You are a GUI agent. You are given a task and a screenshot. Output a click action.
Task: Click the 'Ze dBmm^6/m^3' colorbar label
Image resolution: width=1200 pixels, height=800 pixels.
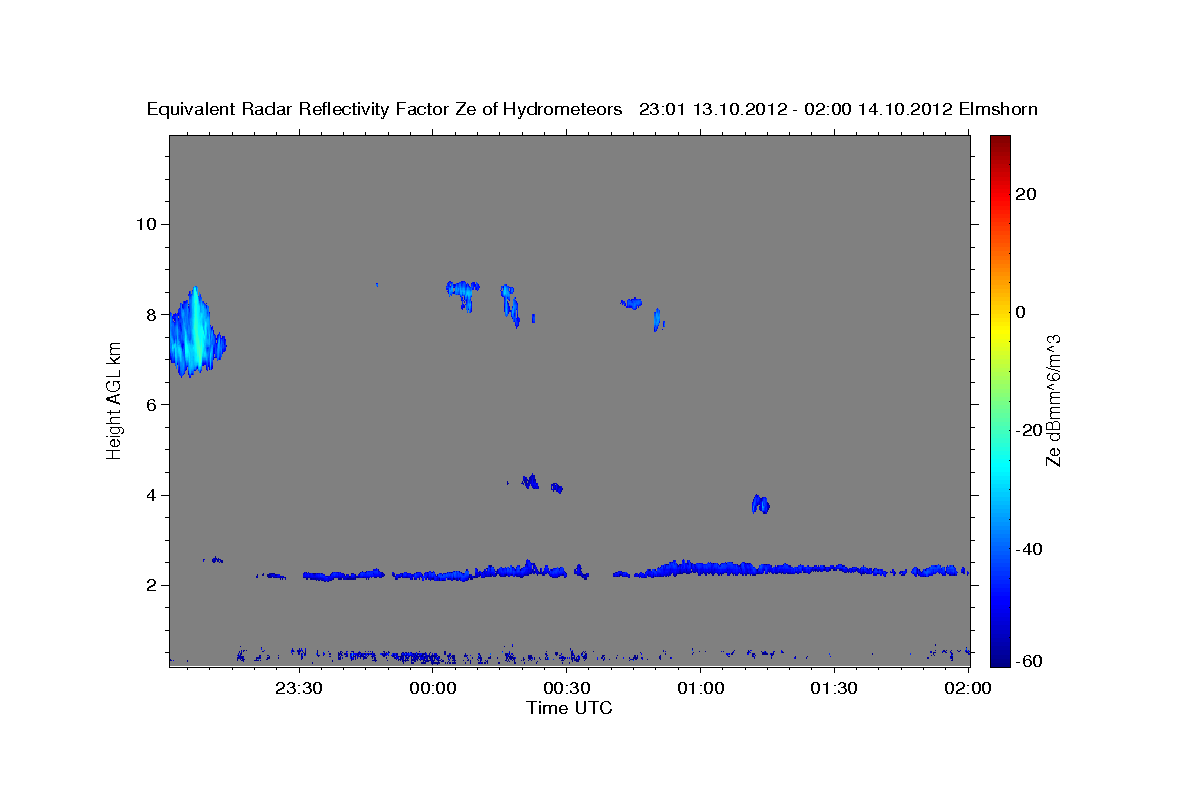tap(1052, 401)
